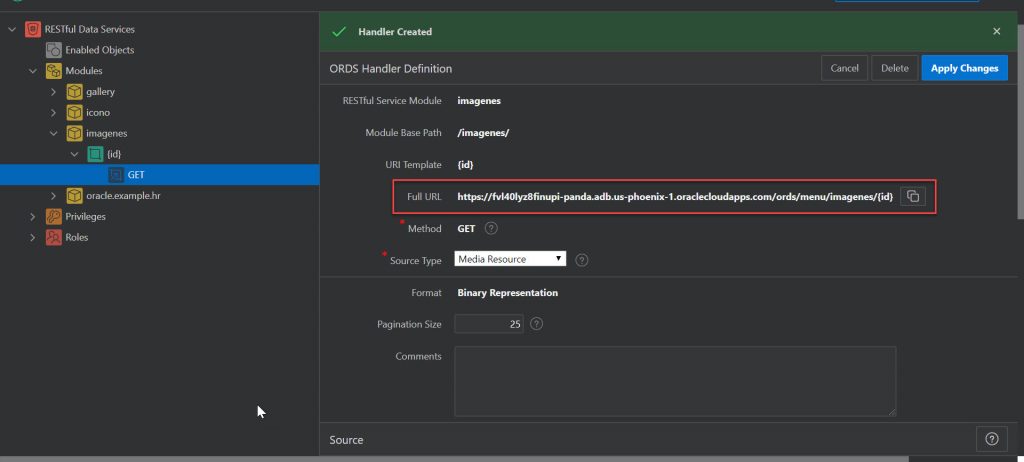Select the oracle.example.hr label
This screenshot has height=462, width=1024.
(123, 195)
